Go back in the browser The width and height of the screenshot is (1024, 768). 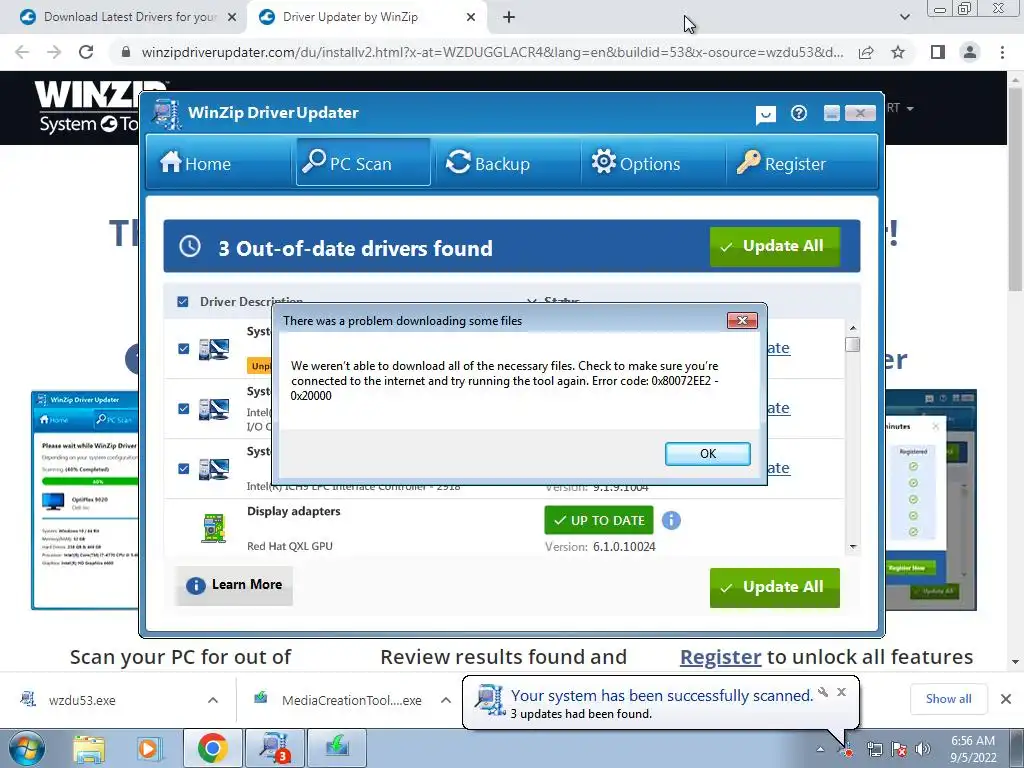(22, 52)
